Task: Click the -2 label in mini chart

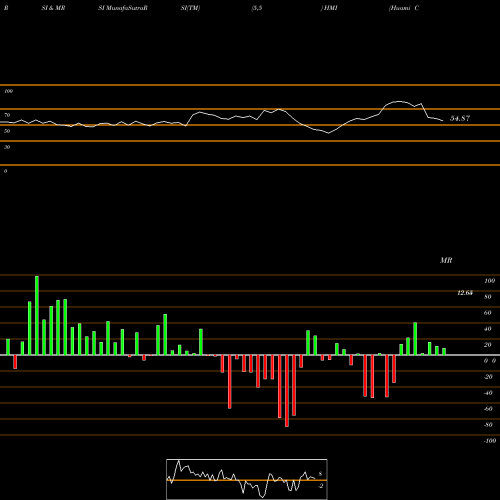Action: click(320, 486)
